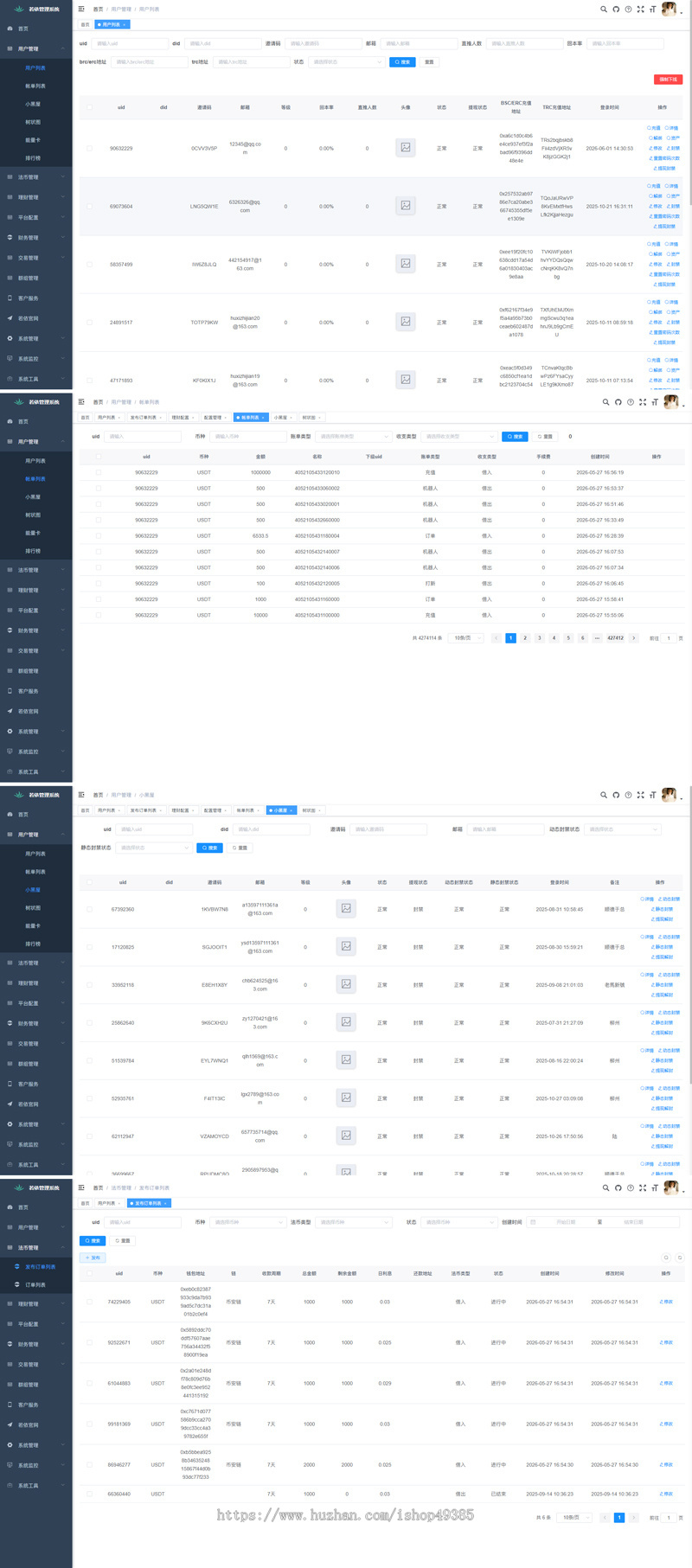Select the active 小黑屋 tab on 小黑屋 page
The image size is (692, 1568).
[282, 810]
